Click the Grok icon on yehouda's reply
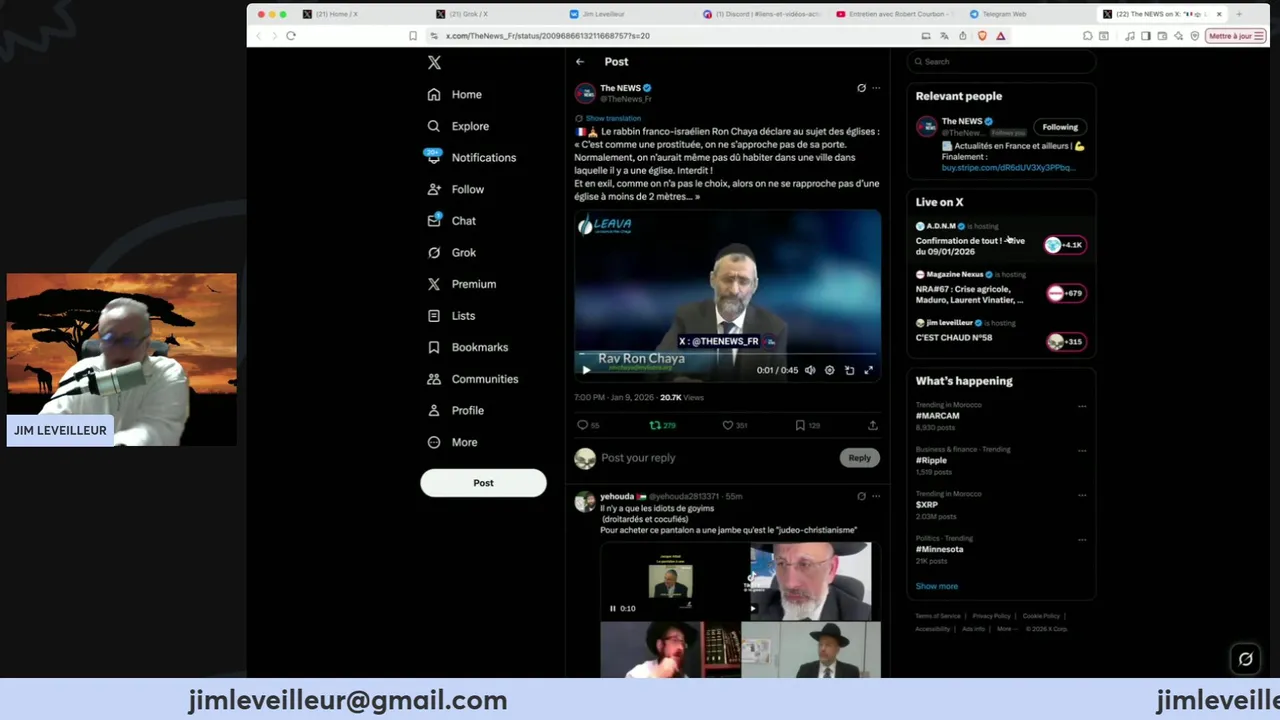The height and width of the screenshot is (720, 1280). [x=861, y=496]
